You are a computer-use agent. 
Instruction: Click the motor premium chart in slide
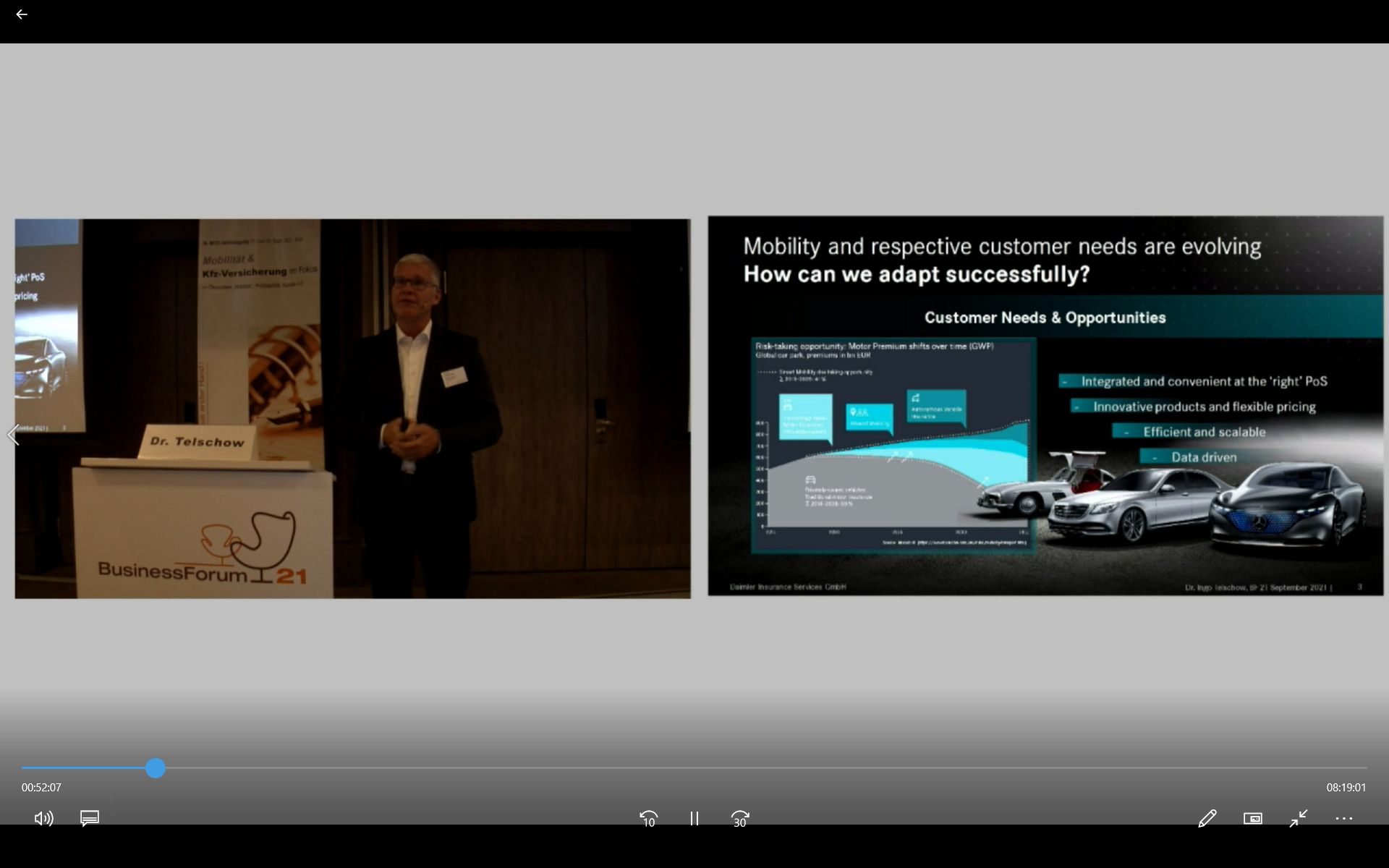pyautogui.click(x=893, y=445)
